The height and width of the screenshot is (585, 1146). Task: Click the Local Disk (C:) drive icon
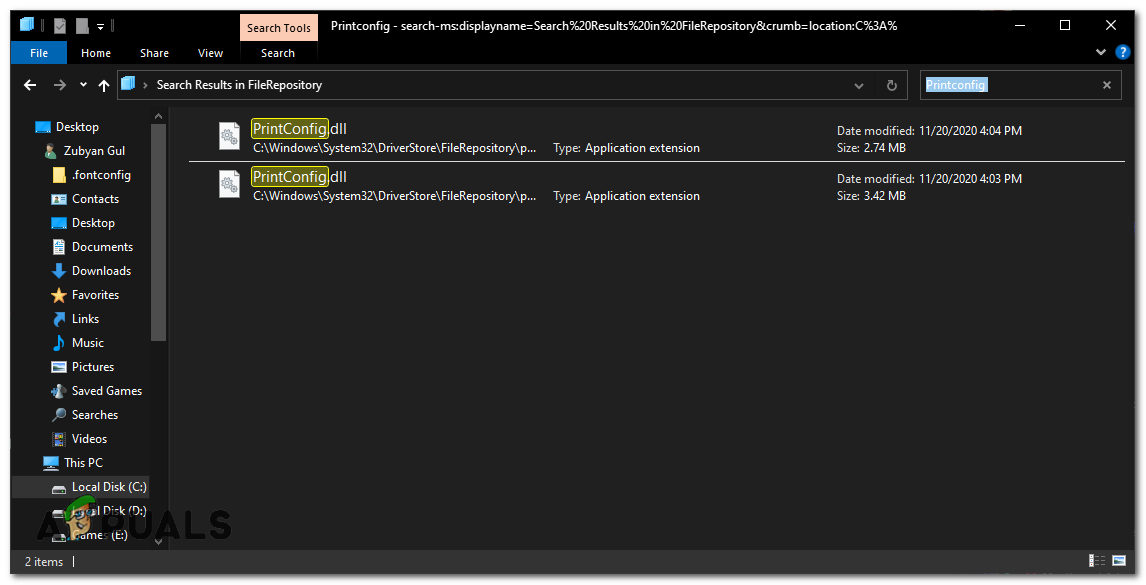tap(59, 488)
